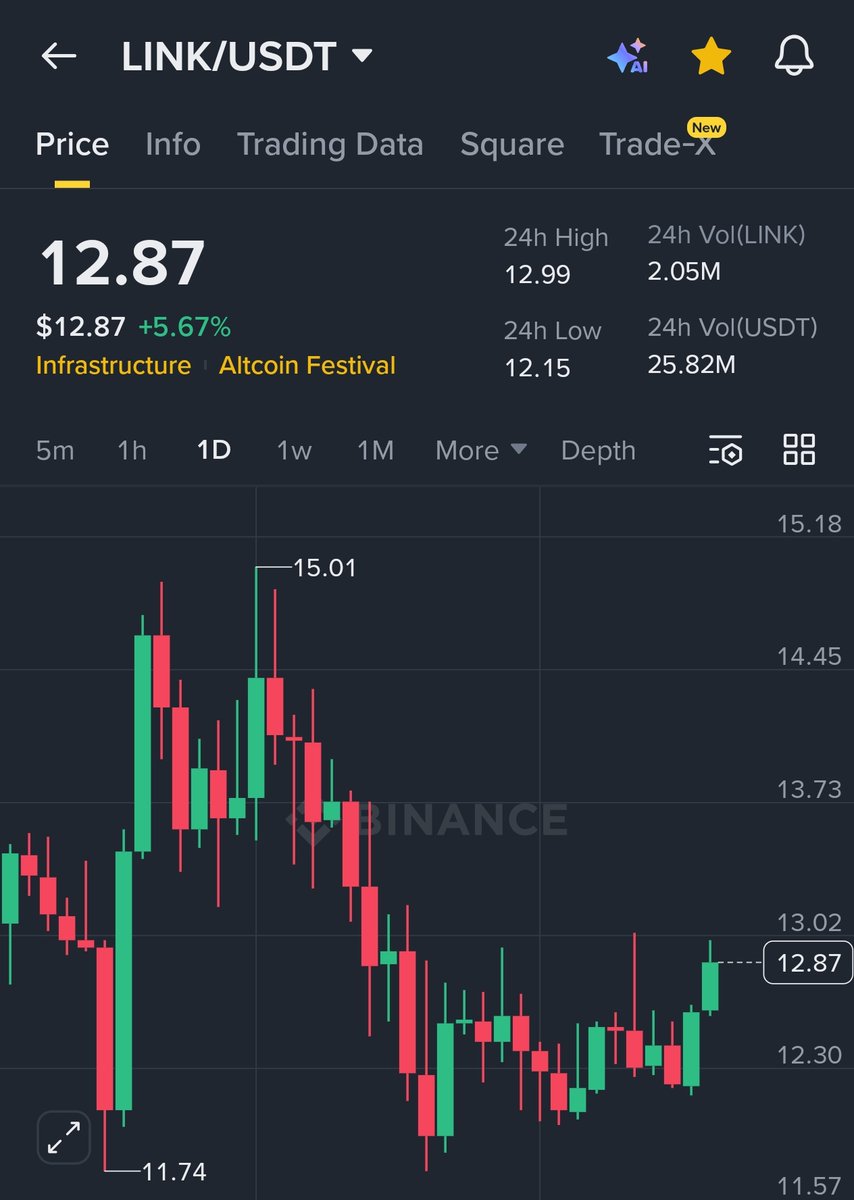Open price alerts bell icon

tap(795, 57)
